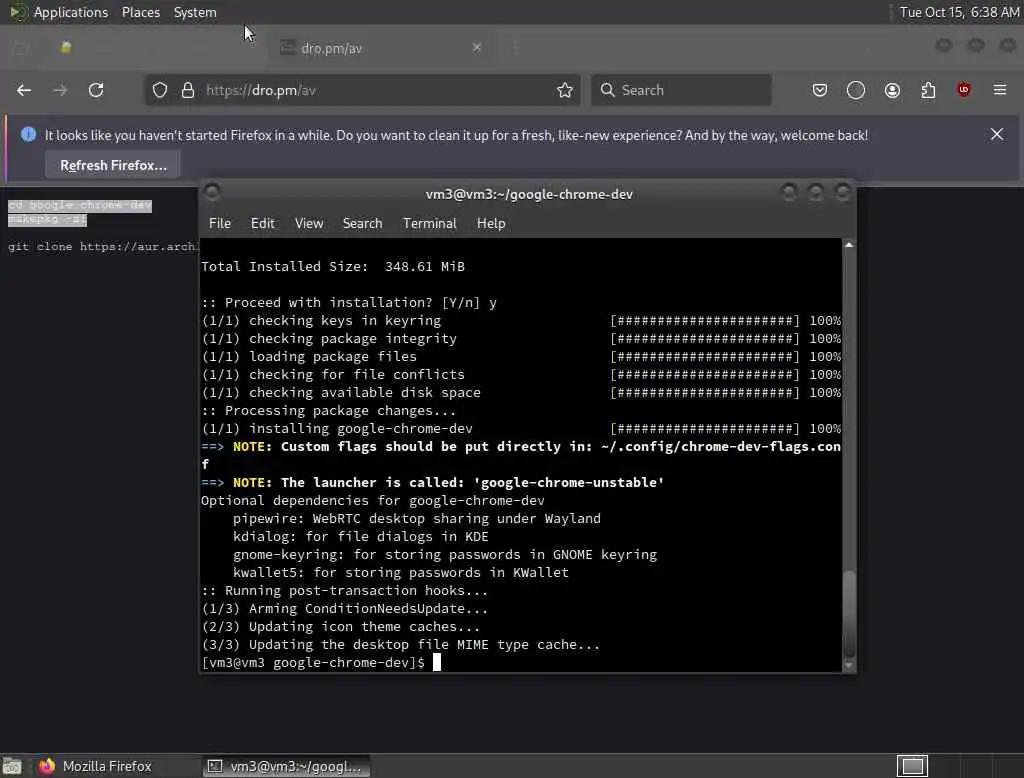Close the dro.pm/av tab
The image size is (1024, 778).
coord(477,47)
